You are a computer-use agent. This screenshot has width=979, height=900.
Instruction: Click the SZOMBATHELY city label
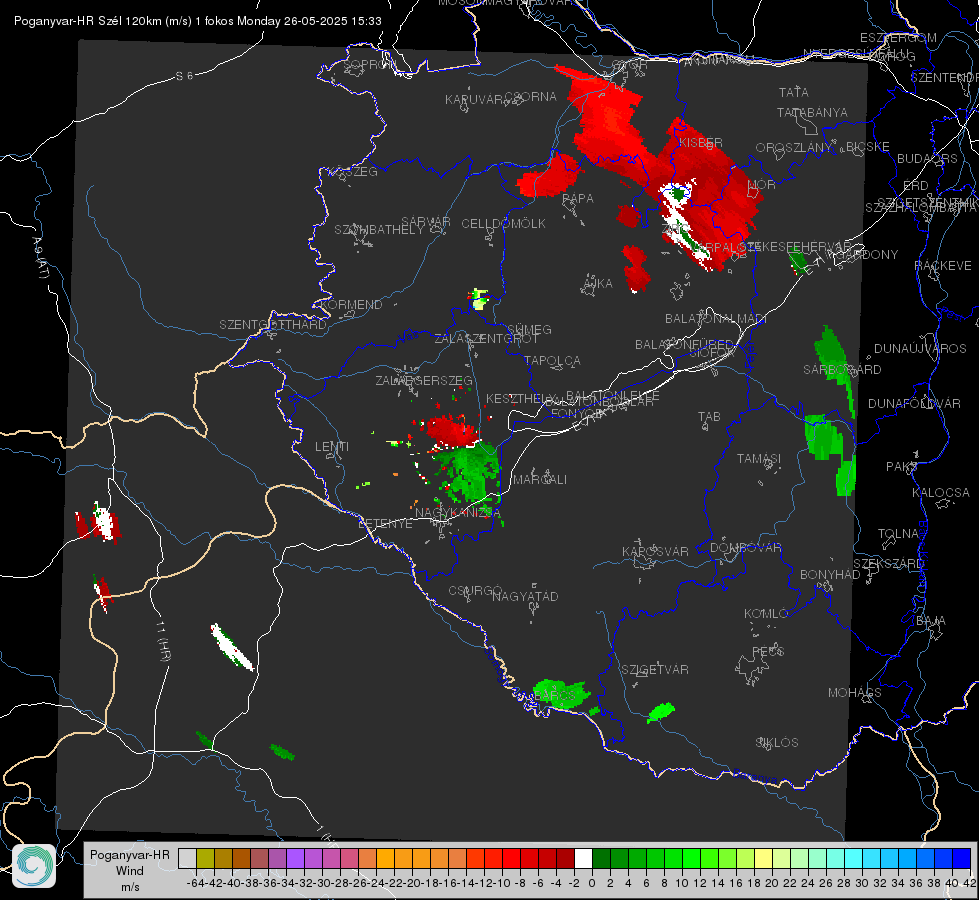(x=379, y=230)
